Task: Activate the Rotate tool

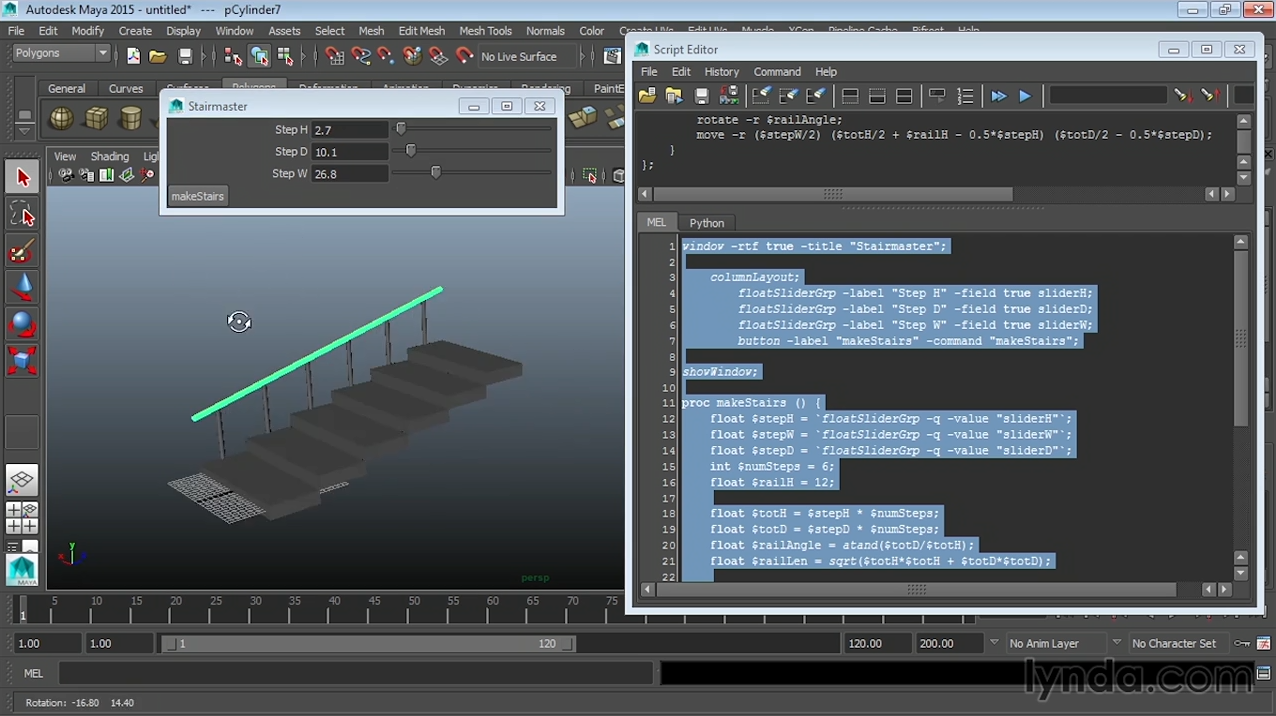Action: 22,324
